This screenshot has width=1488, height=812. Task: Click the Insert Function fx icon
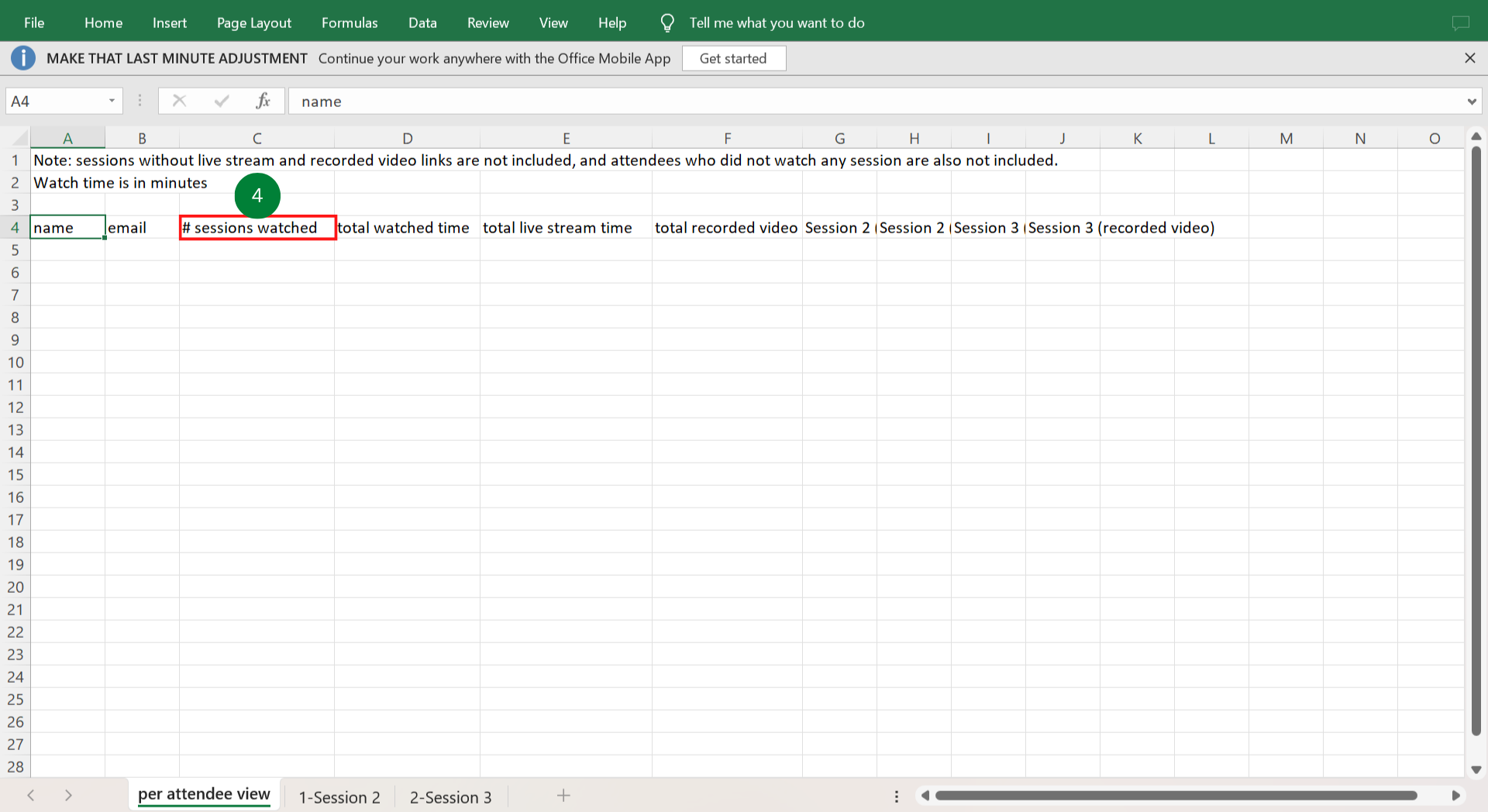tap(263, 101)
